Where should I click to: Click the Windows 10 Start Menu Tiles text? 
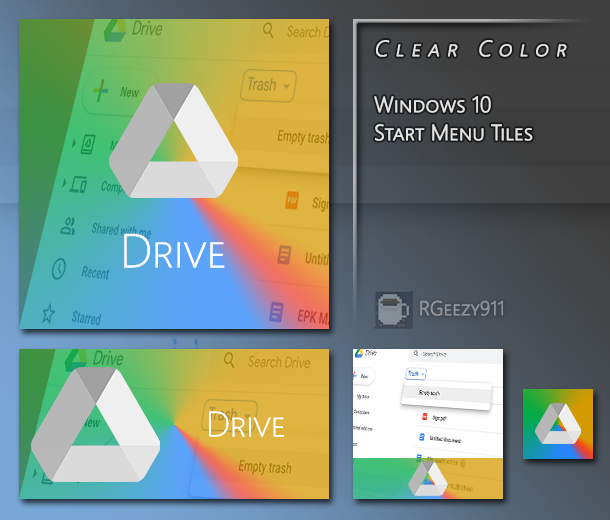click(453, 119)
